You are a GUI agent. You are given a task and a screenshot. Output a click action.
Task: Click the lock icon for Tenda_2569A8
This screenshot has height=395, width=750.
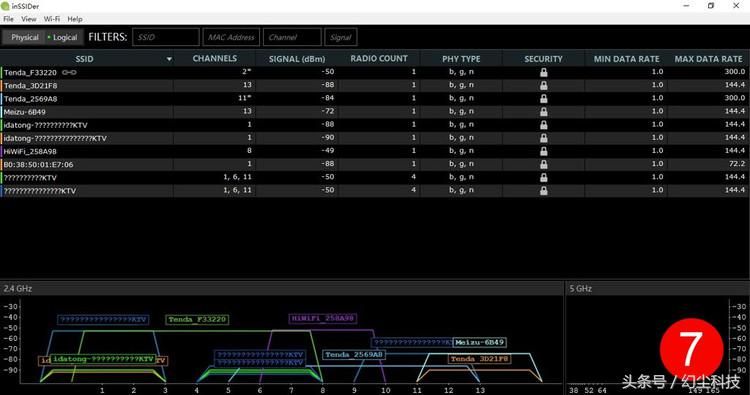coord(543,99)
